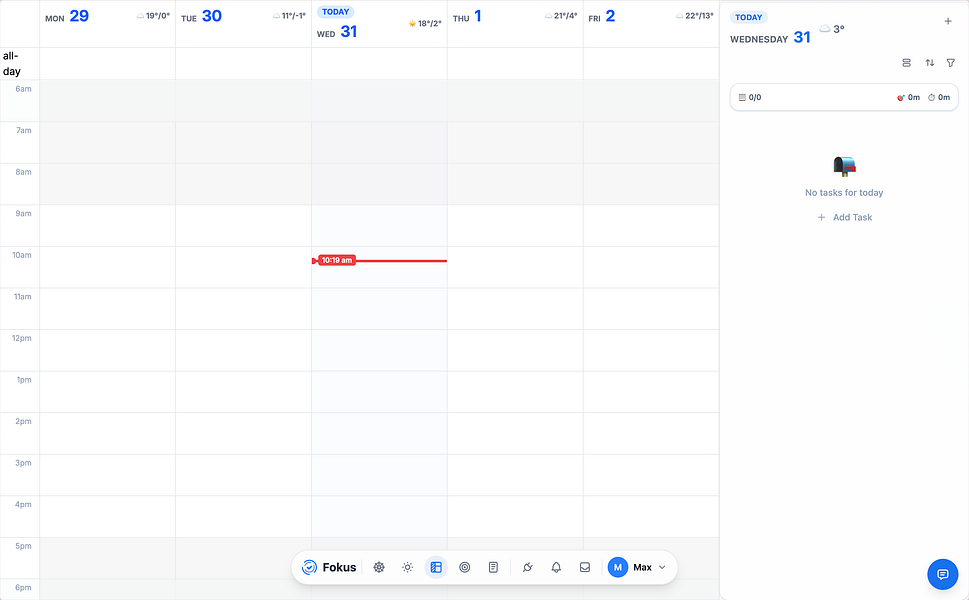The image size is (969, 600).
Task: Open the sort arrows in task panel
Action: pyautogui.click(x=929, y=63)
